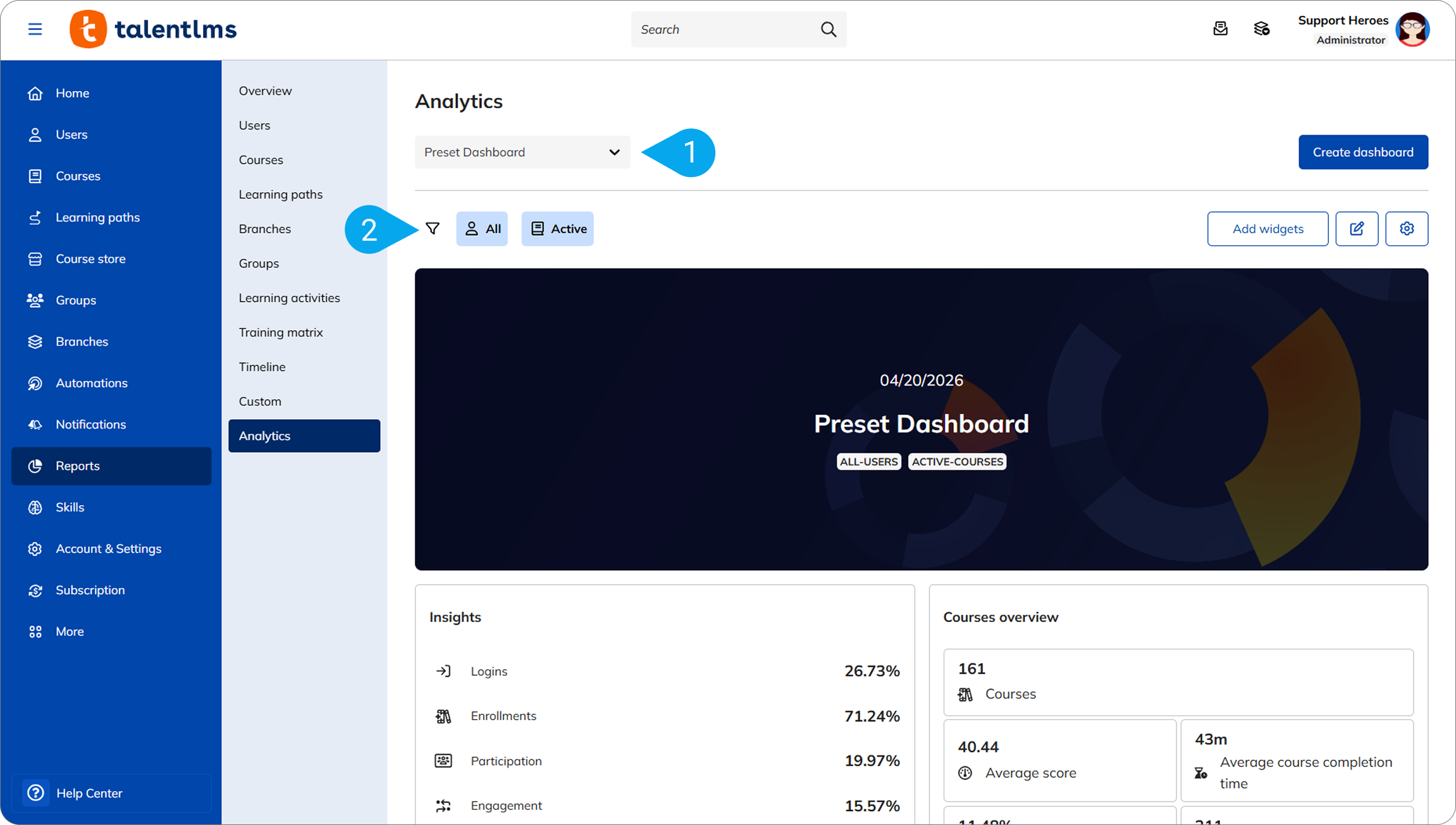Click the Logins 26.73% value
Screen dimensions: 1456x825
coord(872,671)
